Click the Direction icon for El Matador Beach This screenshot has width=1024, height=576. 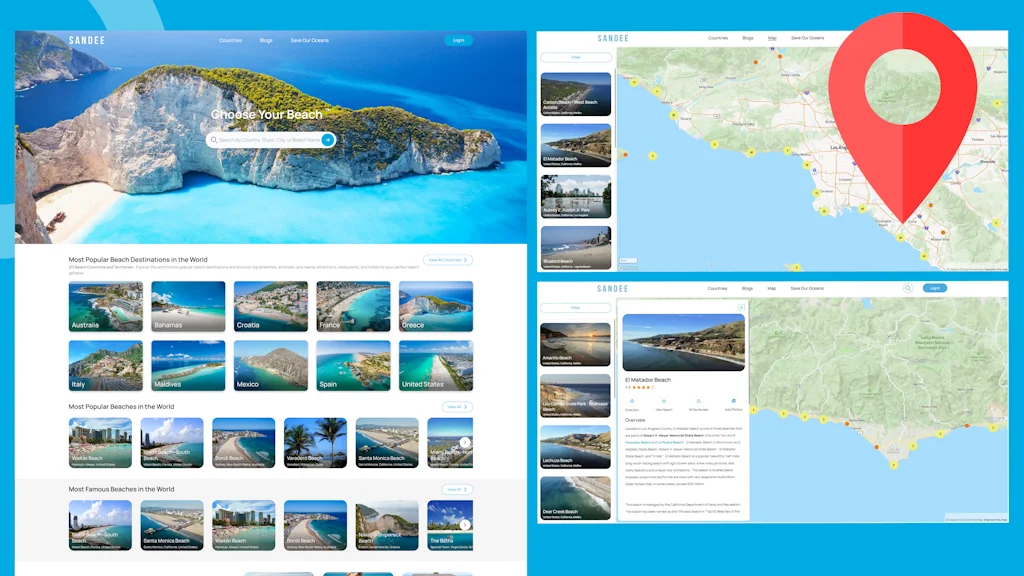pos(632,401)
